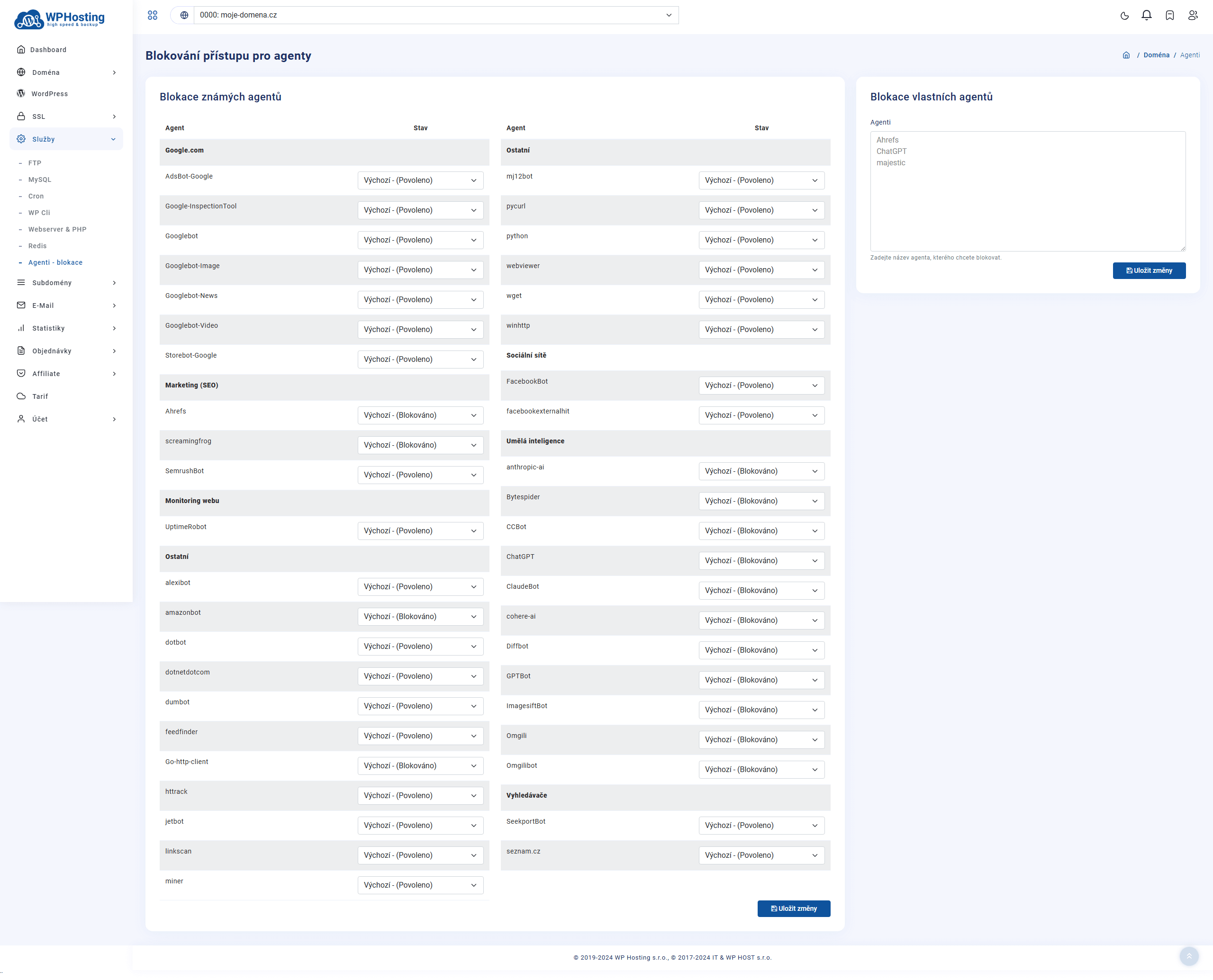Click the Účet person icon
The width and height of the screenshot is (1213, 980).
[x=21, y=419]
